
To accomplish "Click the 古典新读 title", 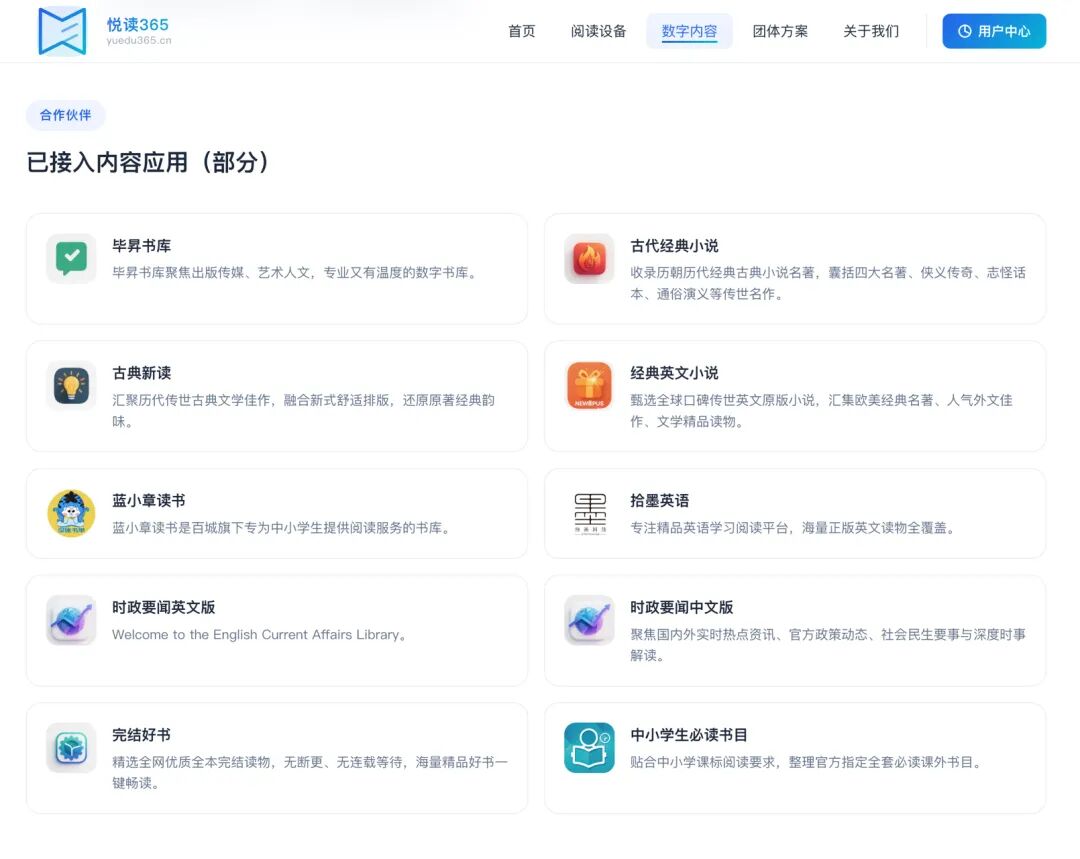I will [x=142, y=373].
